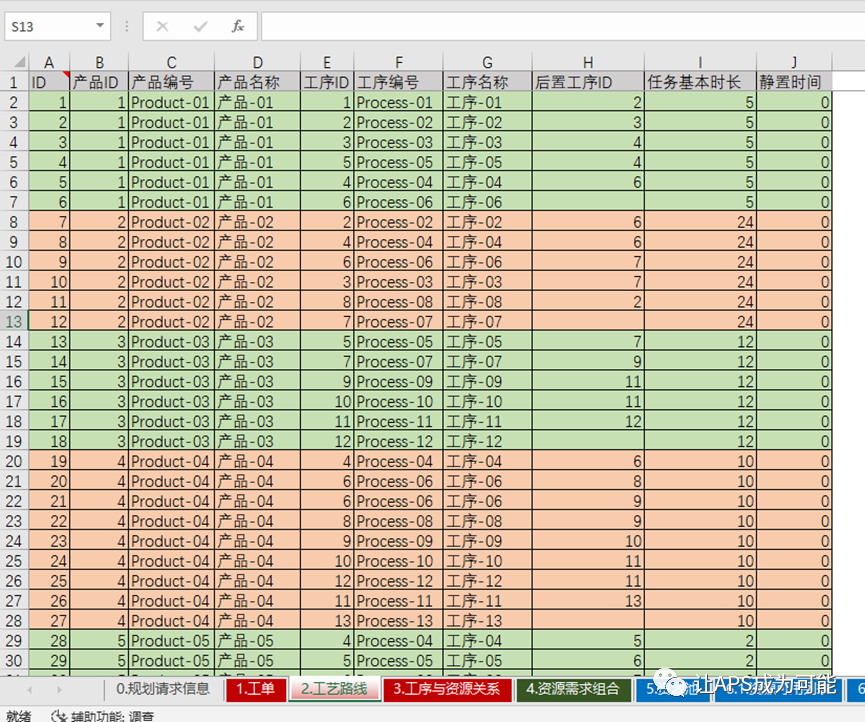Click task duration 24 in row 8
The width and height of the screenshot is (865, 722).
pyautogui.click(x=700, y=222)
